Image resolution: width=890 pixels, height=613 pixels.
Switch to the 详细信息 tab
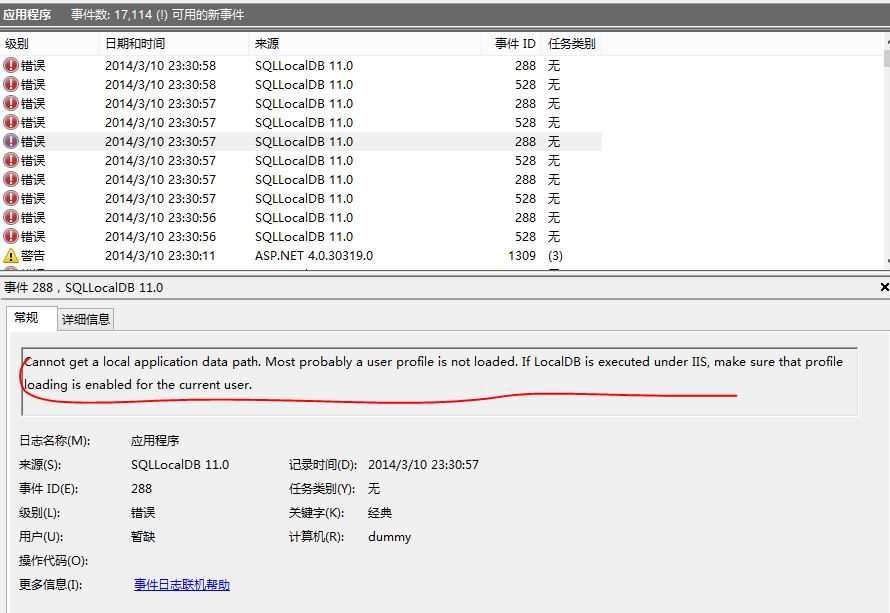[87, 321]
